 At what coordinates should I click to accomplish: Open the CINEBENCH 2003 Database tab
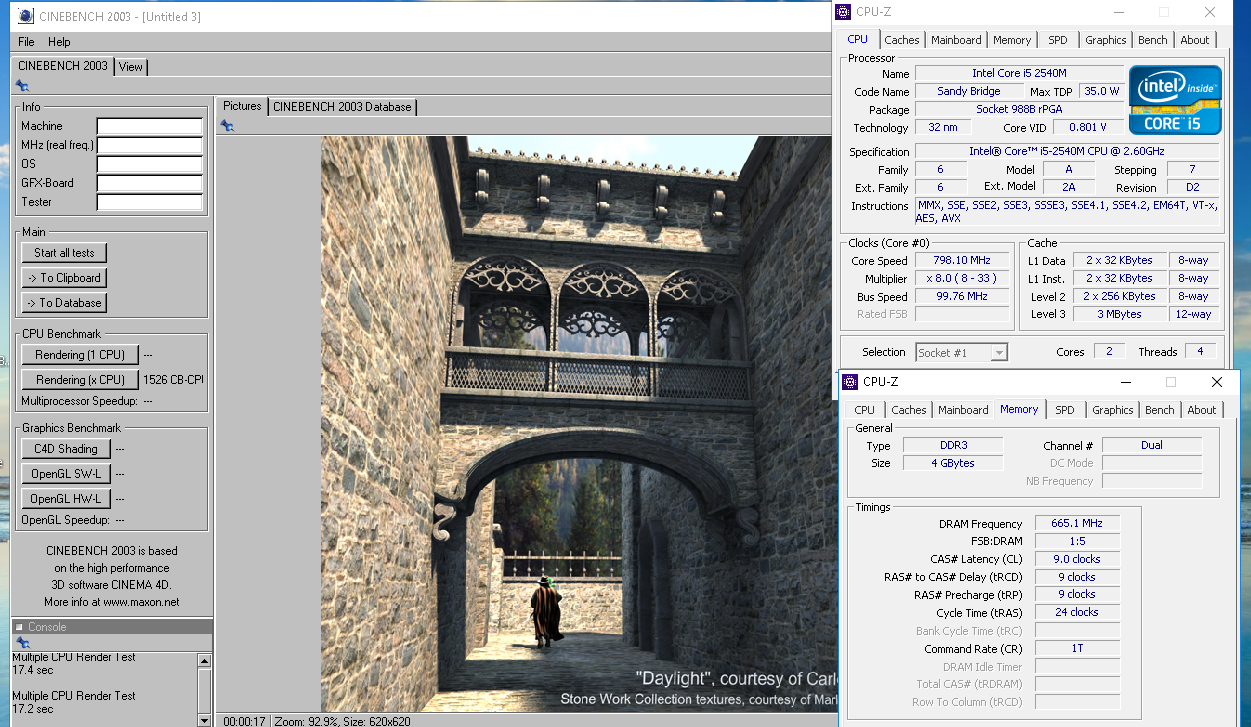342,106
